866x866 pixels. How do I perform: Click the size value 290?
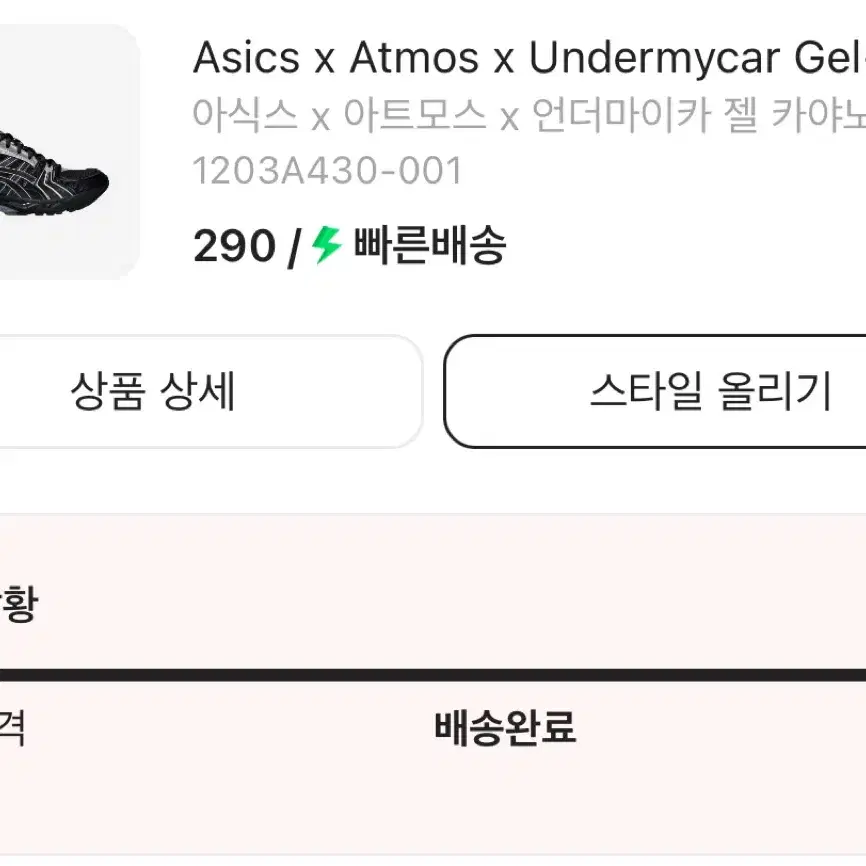[234, 246]
